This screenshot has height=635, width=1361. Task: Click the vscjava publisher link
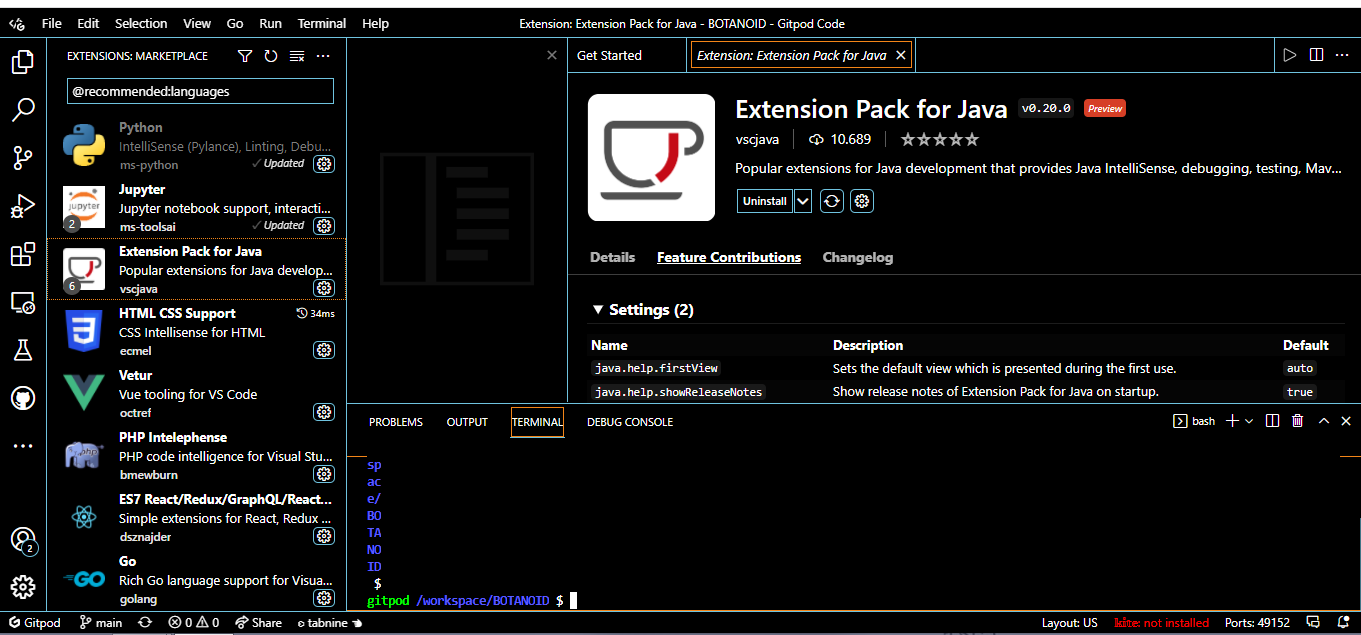[x=757, y=139]
